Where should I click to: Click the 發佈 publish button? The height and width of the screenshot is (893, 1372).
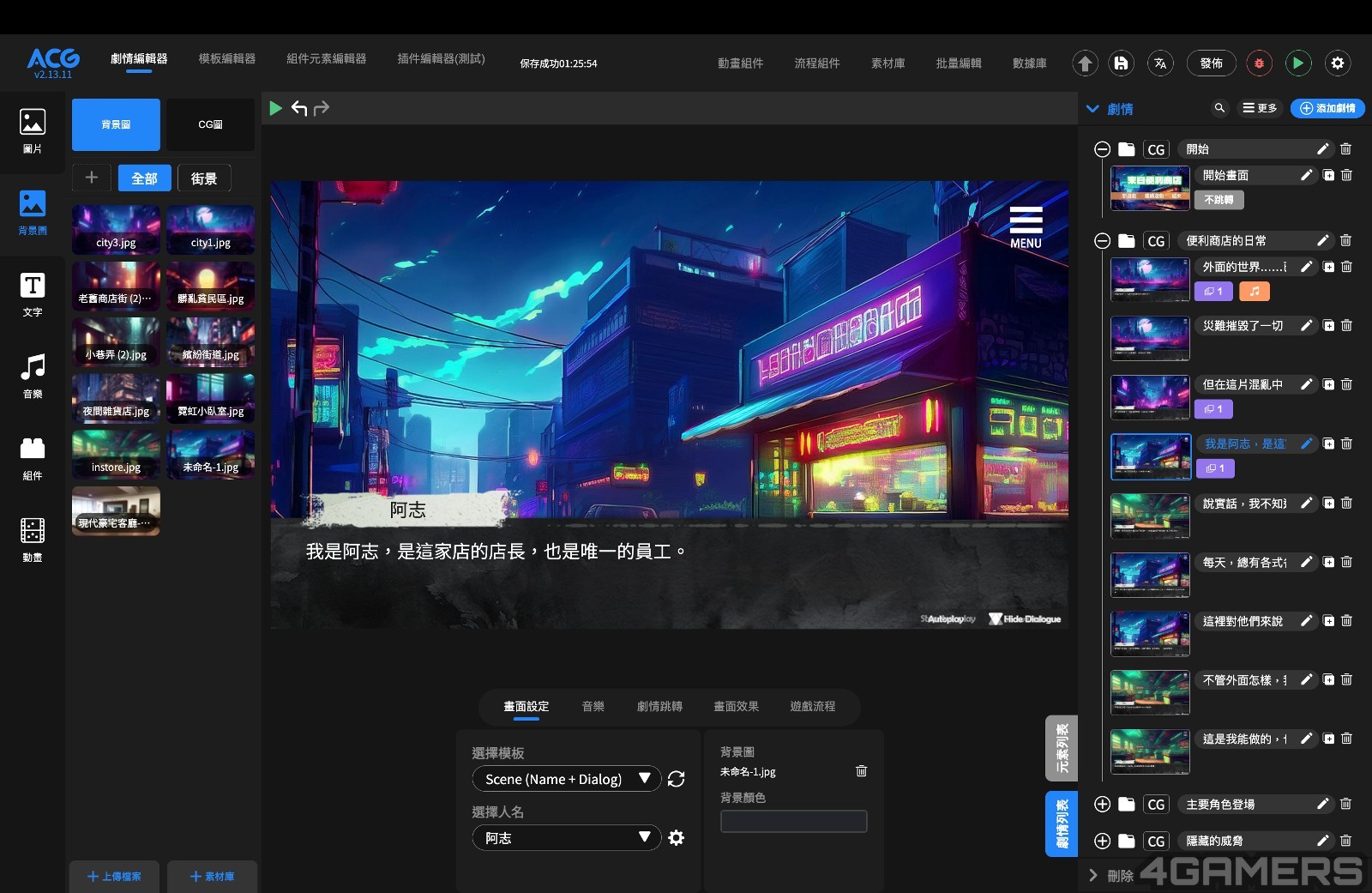click(1211, 63)
